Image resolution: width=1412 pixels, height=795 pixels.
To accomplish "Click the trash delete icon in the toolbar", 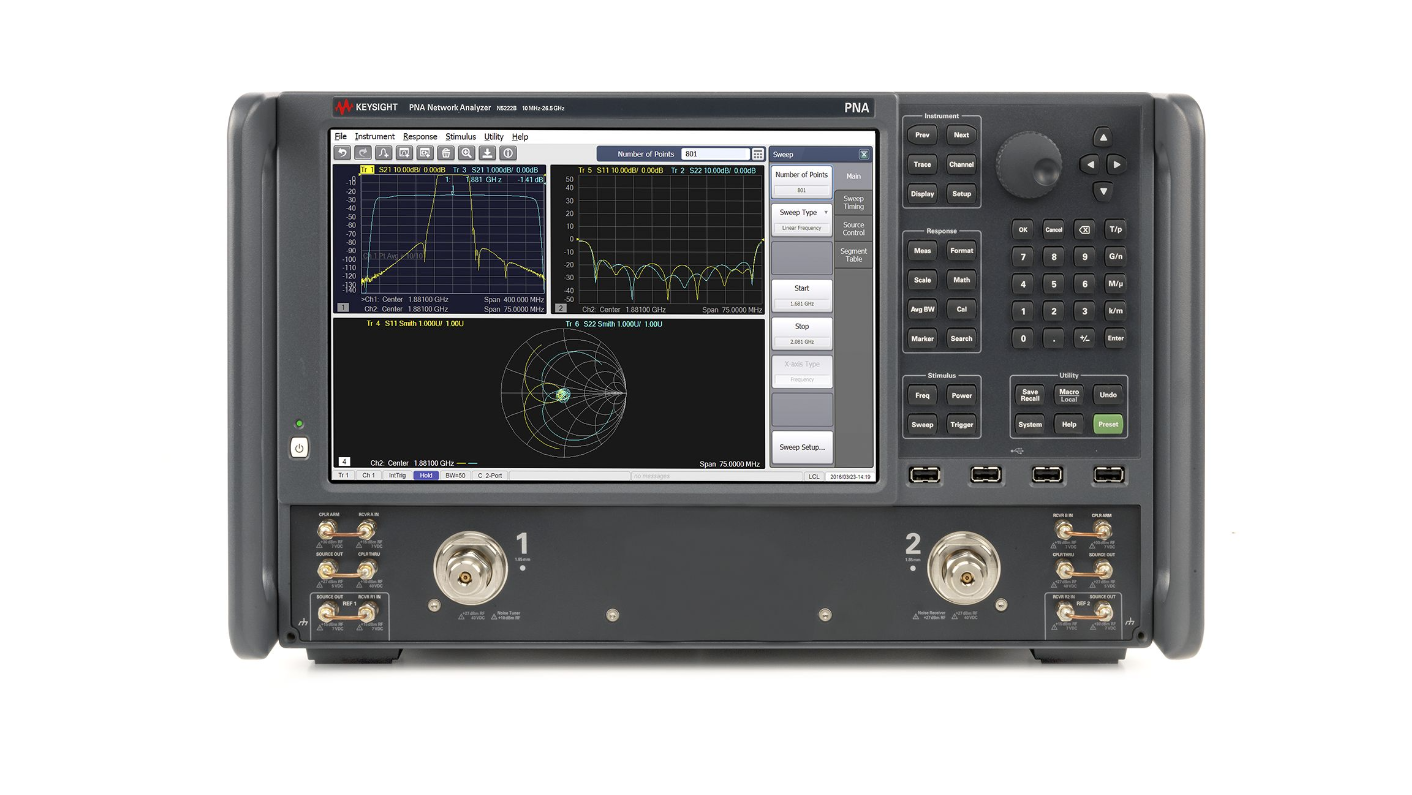I will pyautogui.click(x=446, y=154).
